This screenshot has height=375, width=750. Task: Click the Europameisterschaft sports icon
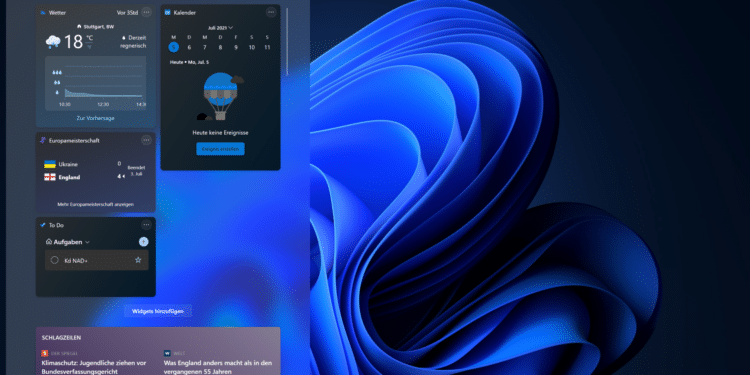(43, 140)
